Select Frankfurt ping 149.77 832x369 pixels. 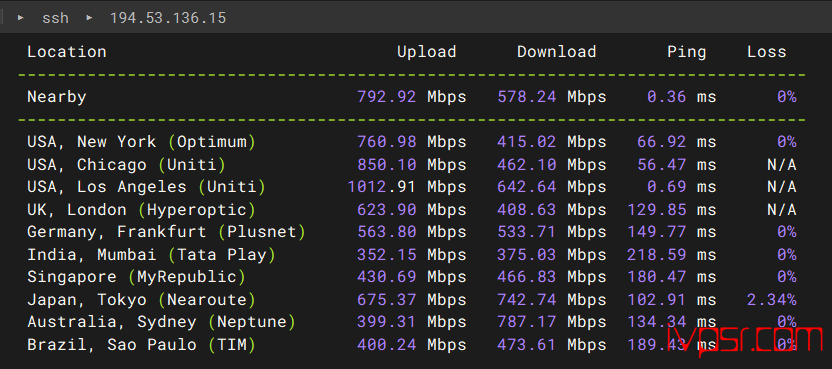[657, 232]
